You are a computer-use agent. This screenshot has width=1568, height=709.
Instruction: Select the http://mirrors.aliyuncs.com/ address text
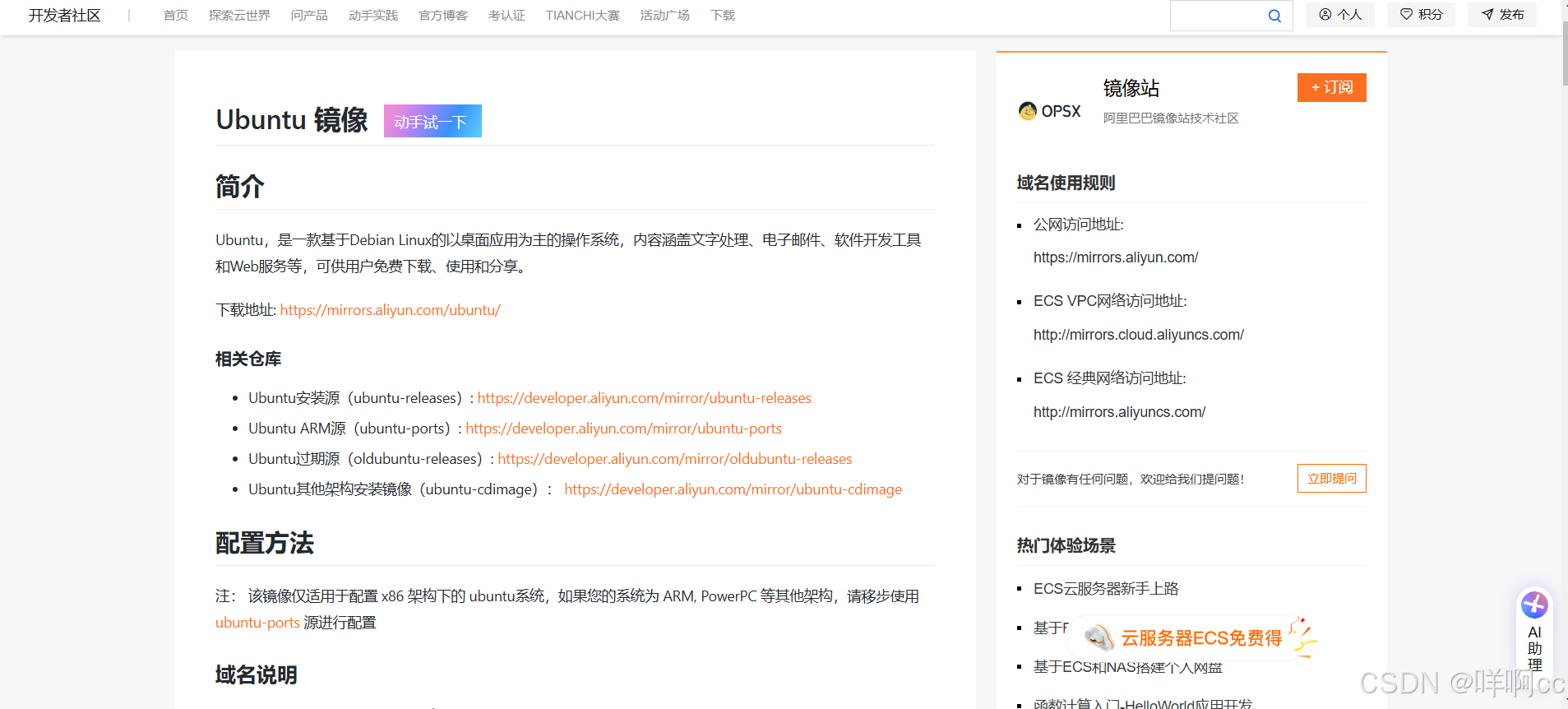coord(1120,412)
